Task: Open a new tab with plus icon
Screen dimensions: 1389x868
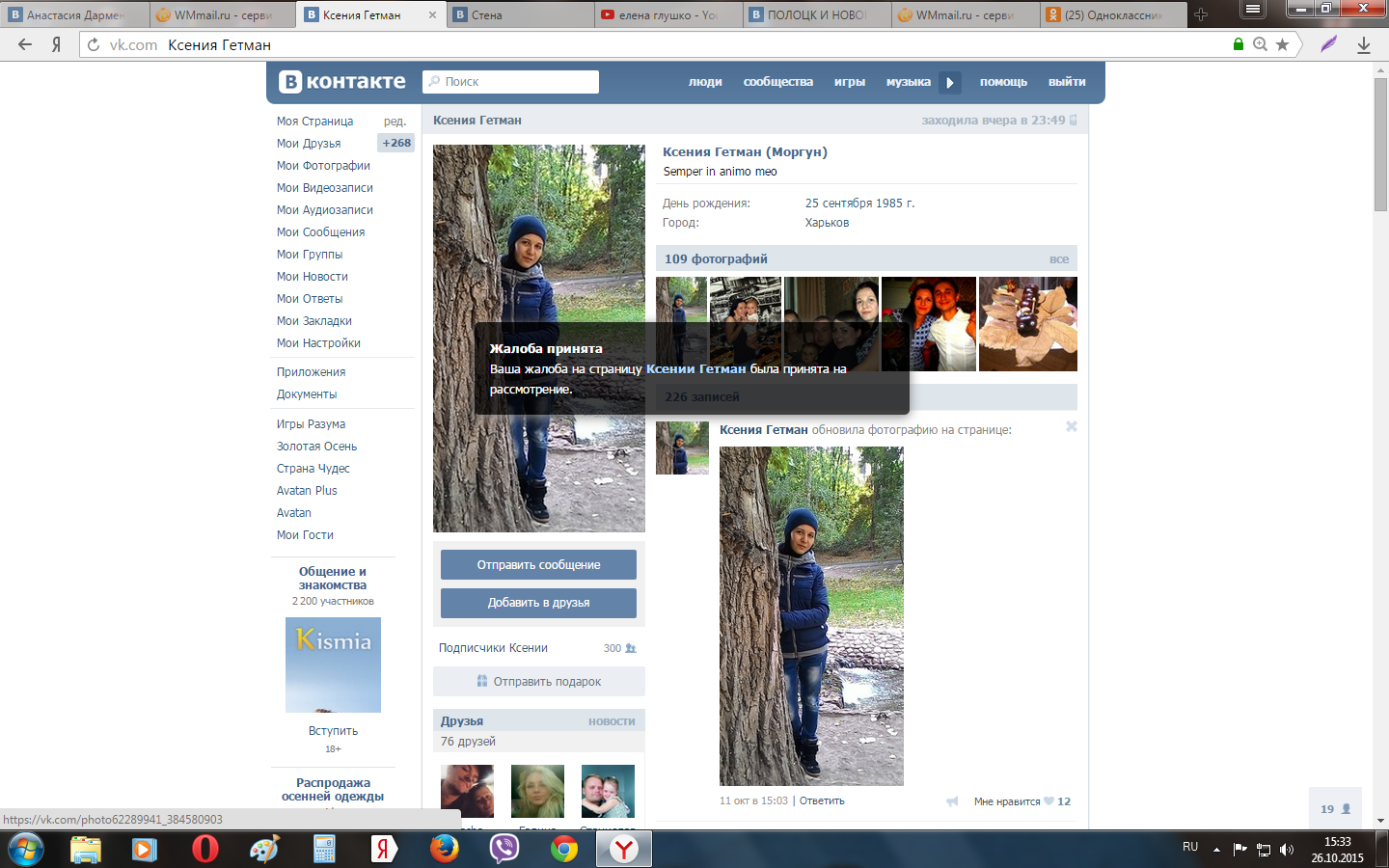Action: coord(1201,14)
